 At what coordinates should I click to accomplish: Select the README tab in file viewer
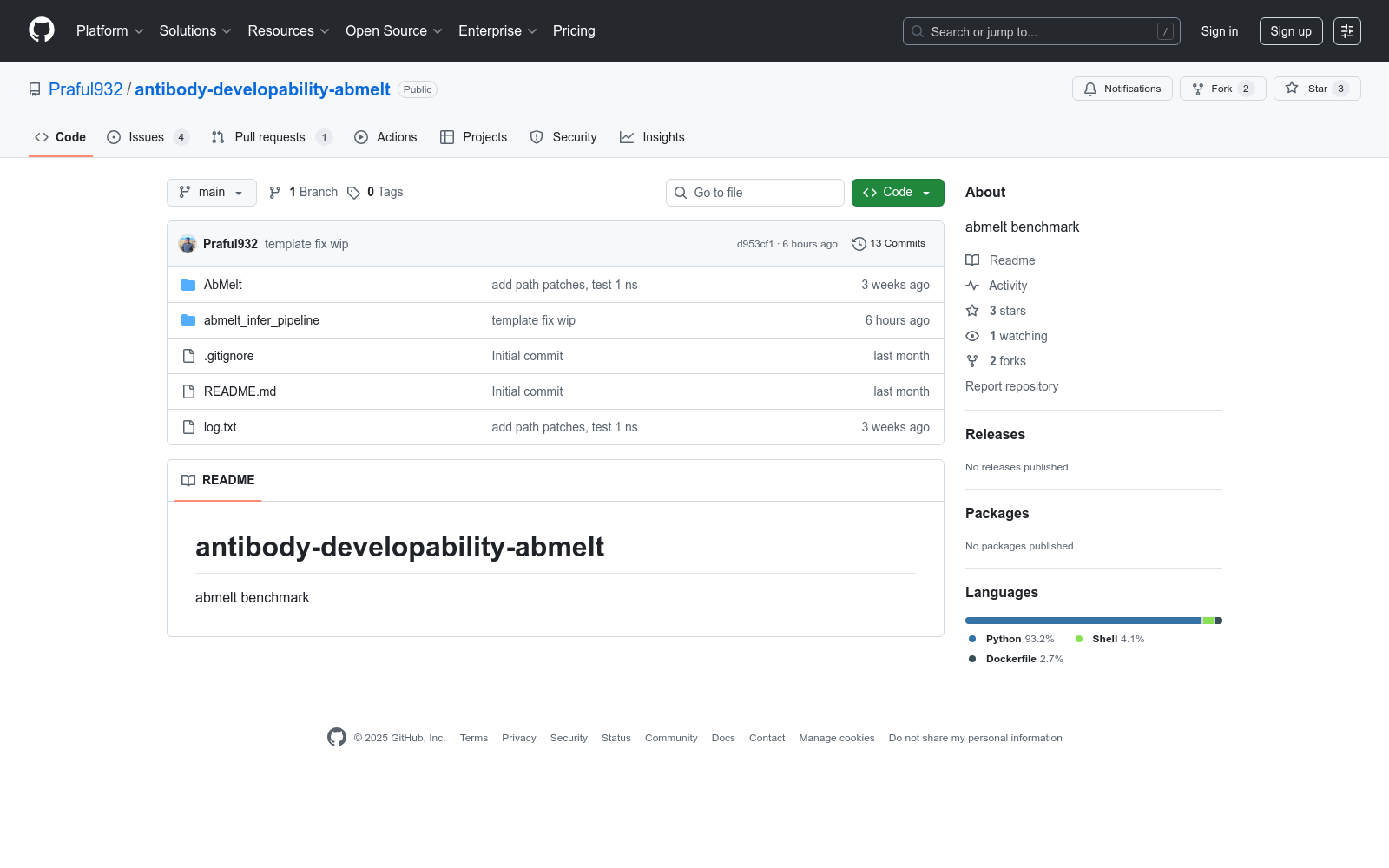click(218, 480)
